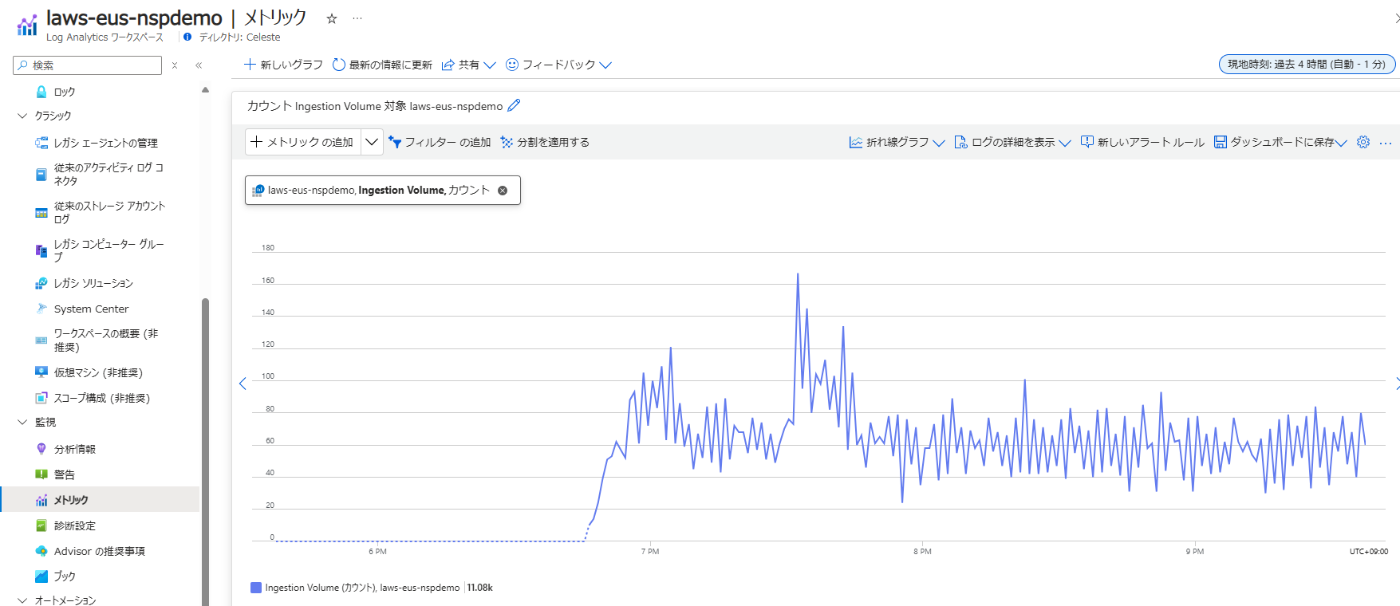This screenshot has height=606, width=1400.
Task: Click the star favorite icon near title
Action: tap(332, 19)
